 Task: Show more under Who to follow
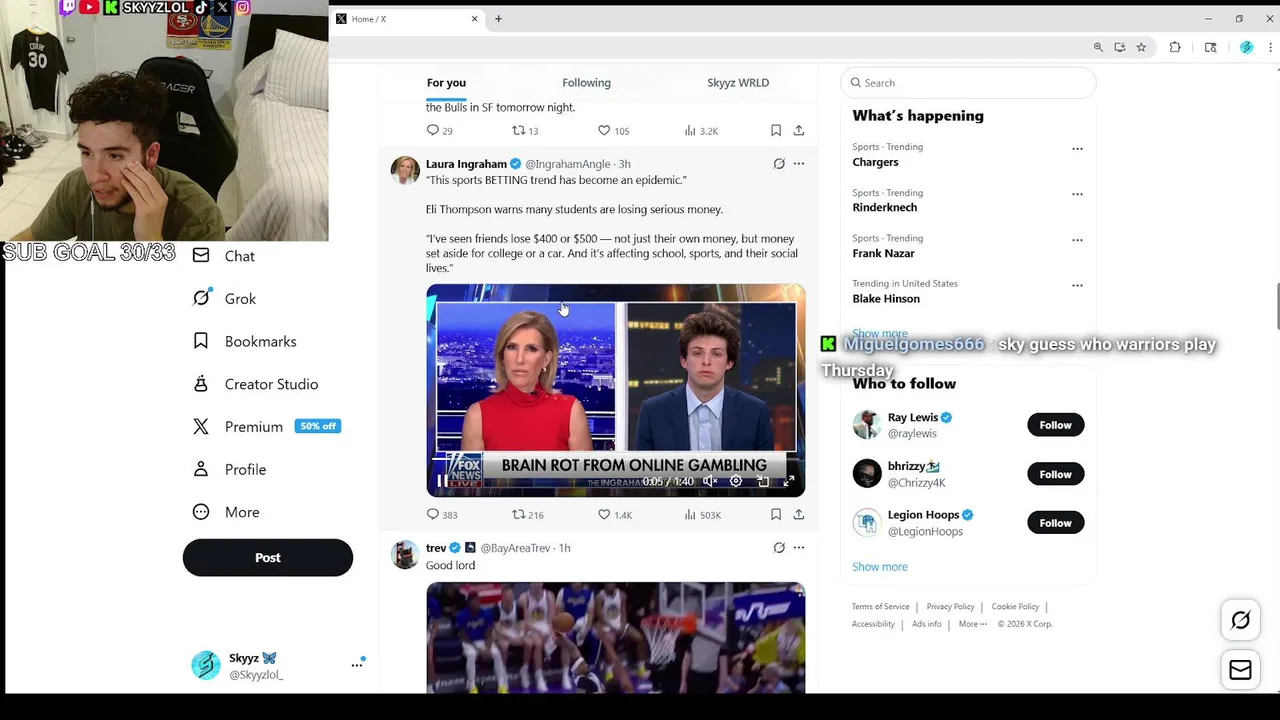coord(880,567)
